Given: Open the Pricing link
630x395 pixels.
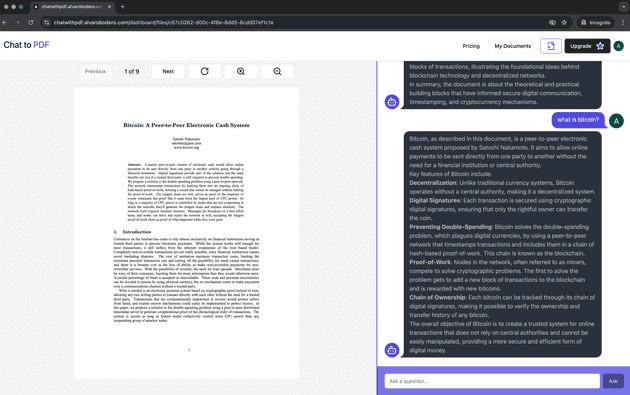Looking at the screenshot, I should coord(471,46).
